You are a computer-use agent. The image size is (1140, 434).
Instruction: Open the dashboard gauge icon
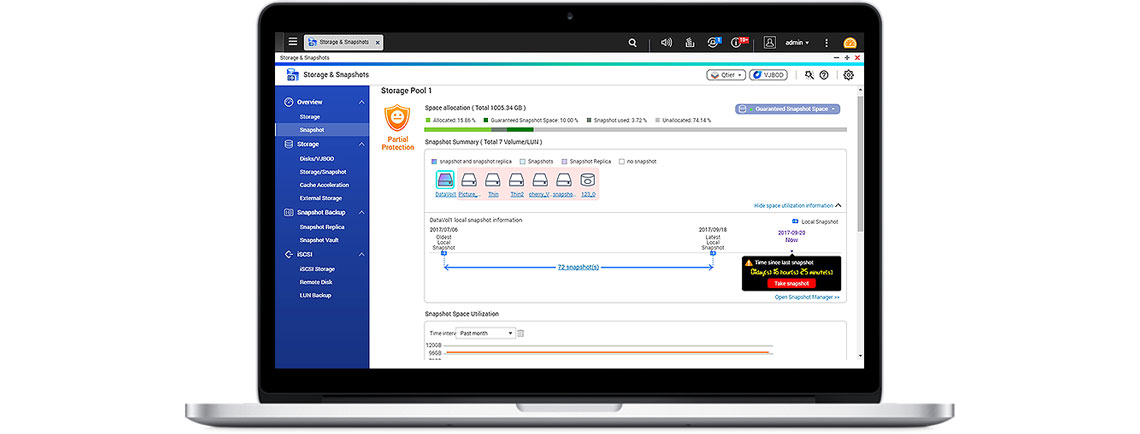[x=850, y=43]
